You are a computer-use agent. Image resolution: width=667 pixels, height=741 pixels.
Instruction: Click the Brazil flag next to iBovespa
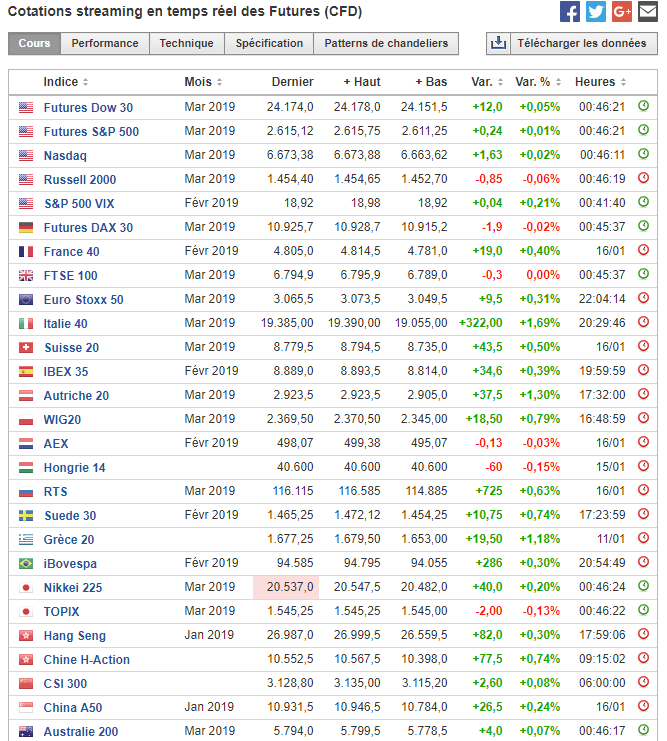26,563
